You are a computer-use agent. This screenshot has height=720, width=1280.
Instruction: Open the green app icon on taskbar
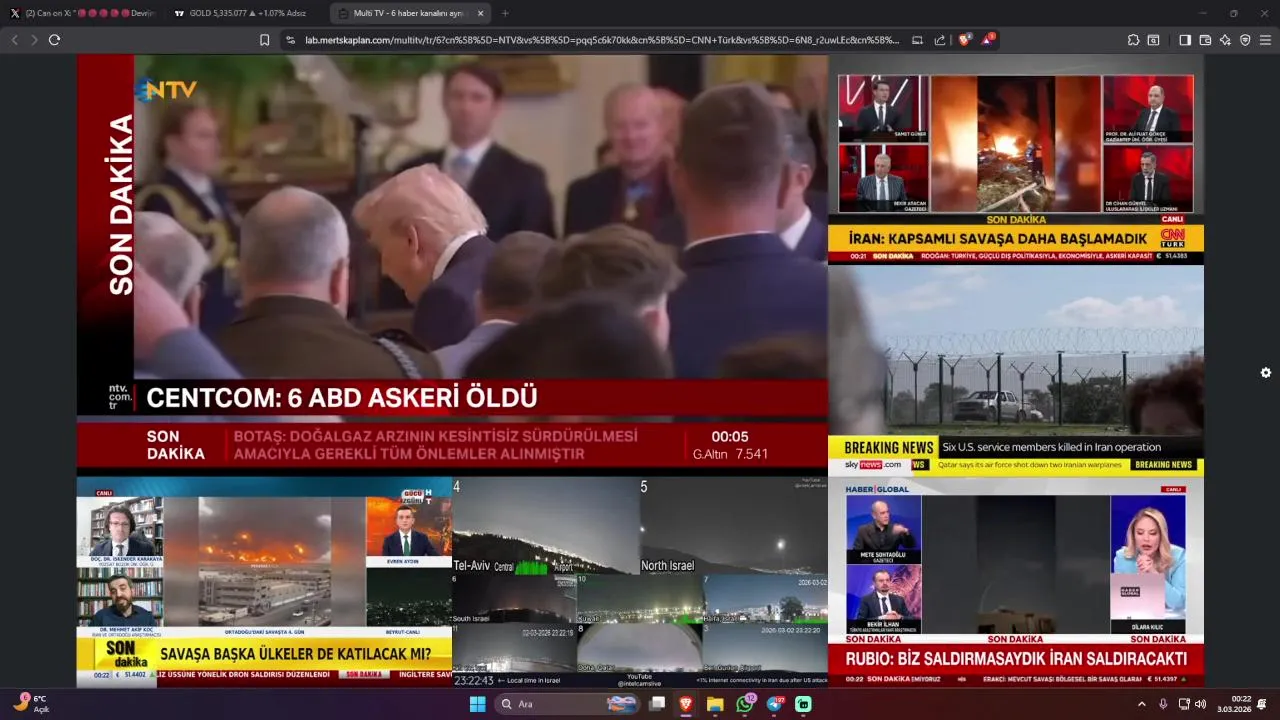(803, 704)
